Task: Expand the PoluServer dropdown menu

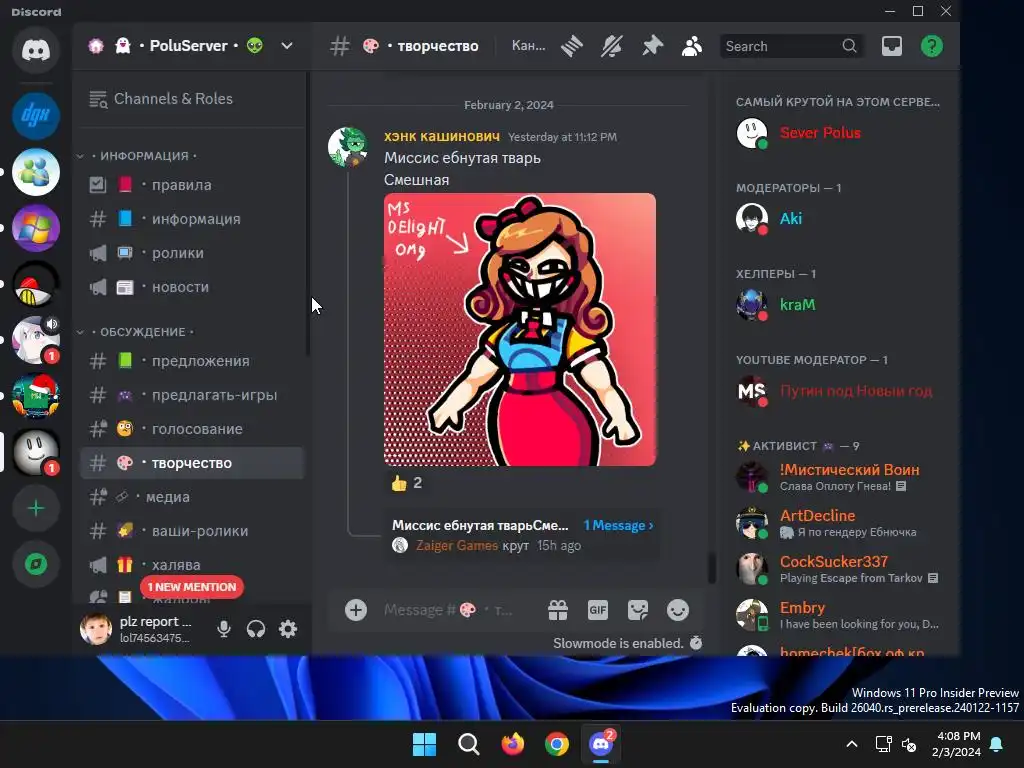Action: 287,46
